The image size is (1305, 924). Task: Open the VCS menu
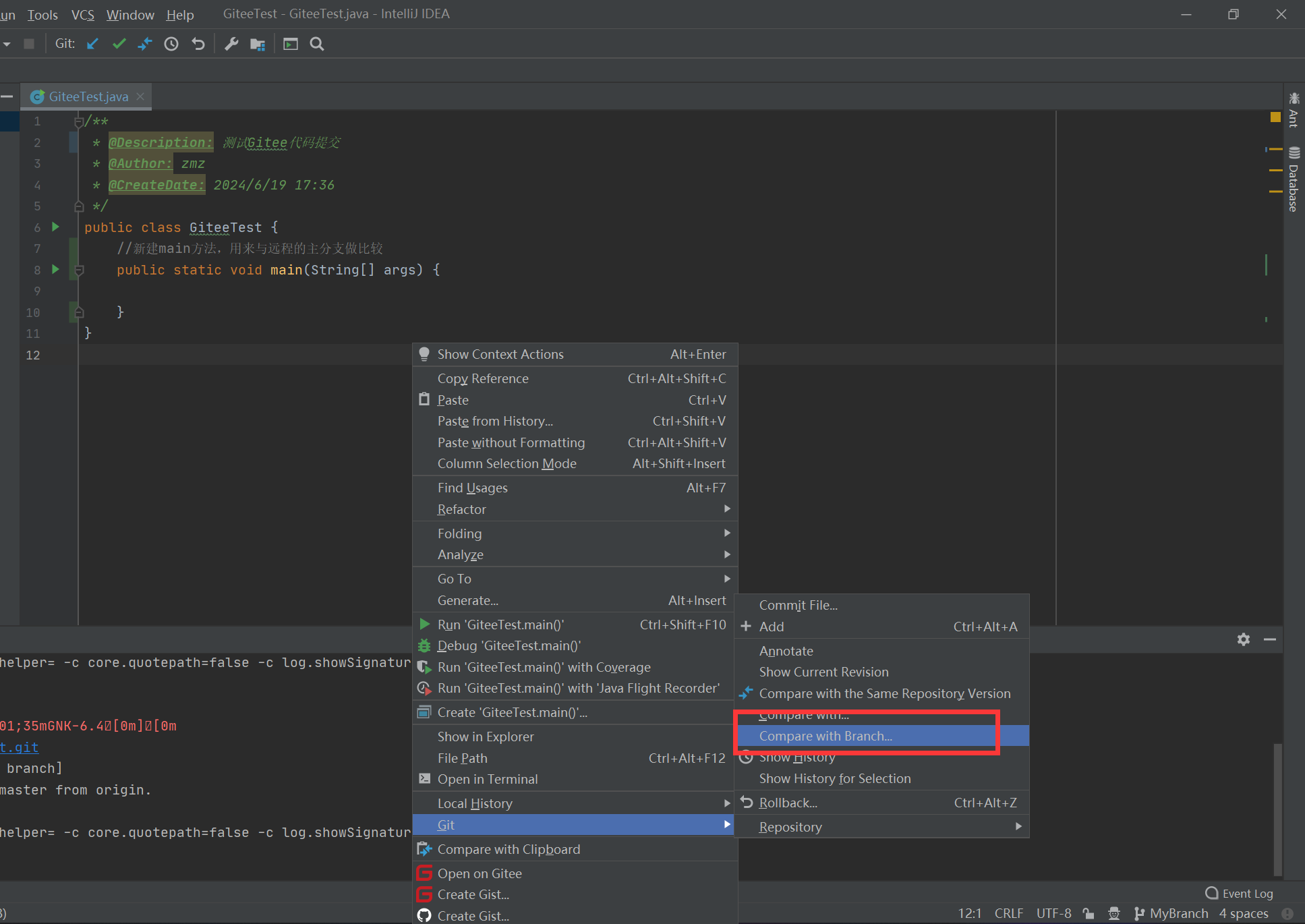[x=83, y=14]
